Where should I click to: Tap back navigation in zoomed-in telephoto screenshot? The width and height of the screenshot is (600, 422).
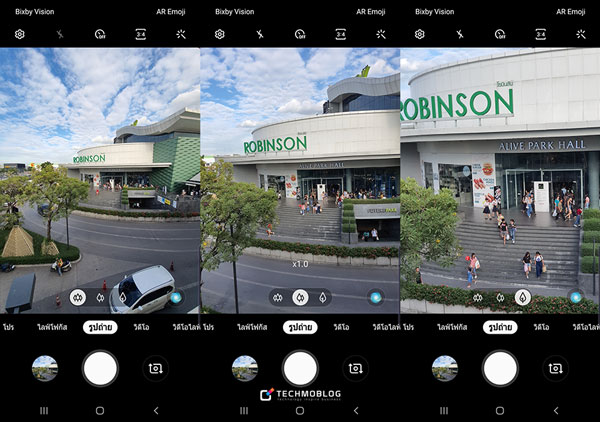coord(556,411)
